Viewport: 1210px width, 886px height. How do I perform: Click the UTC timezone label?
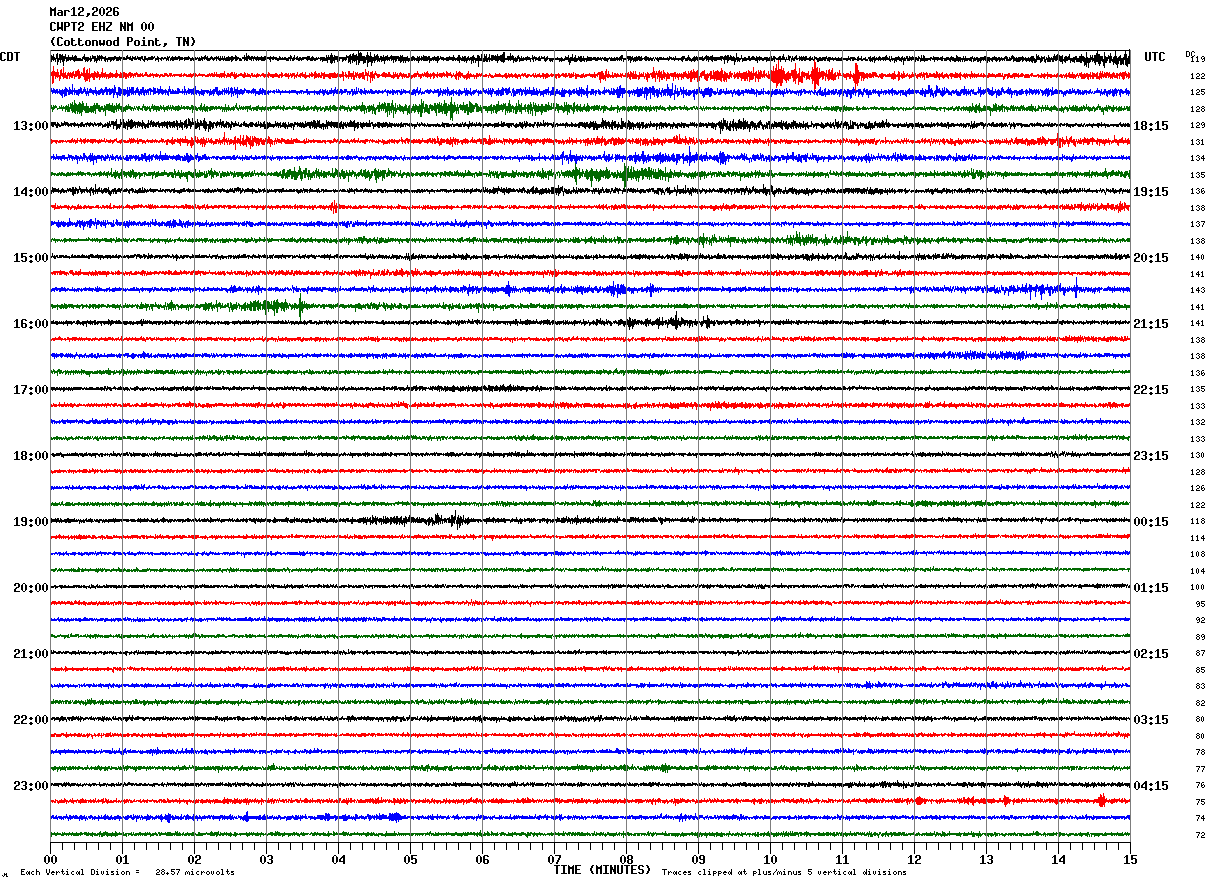click(x=1155, y=57)
